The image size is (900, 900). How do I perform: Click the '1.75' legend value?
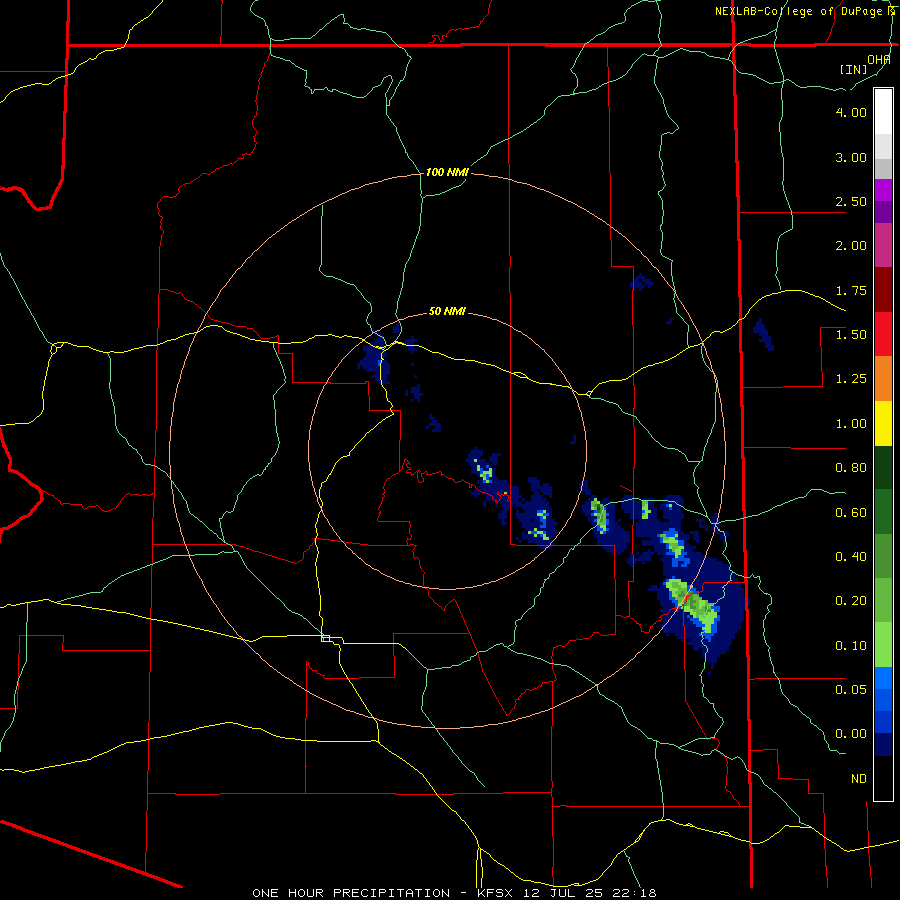[851, 290]
